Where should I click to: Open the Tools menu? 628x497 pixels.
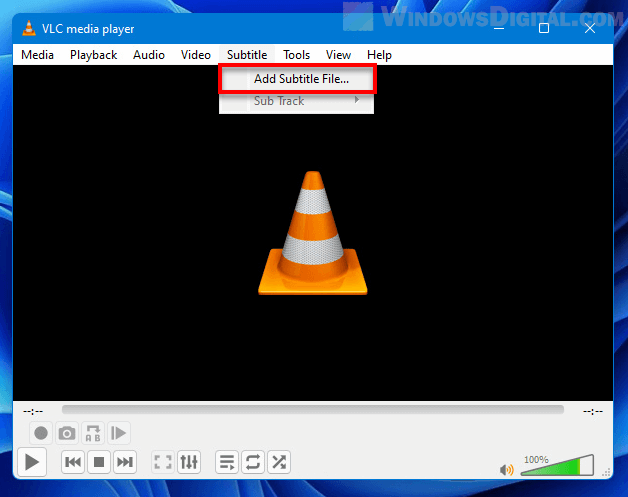(296, 55)
